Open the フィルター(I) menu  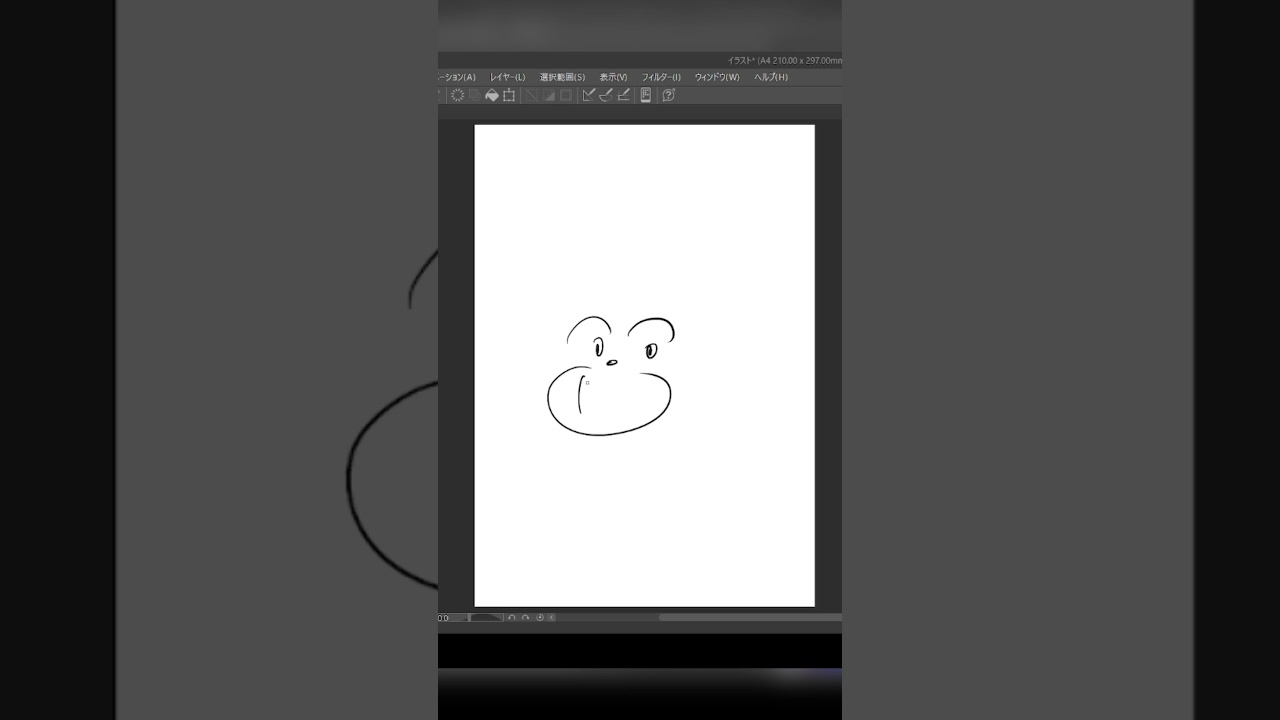[x=661, y=77]
